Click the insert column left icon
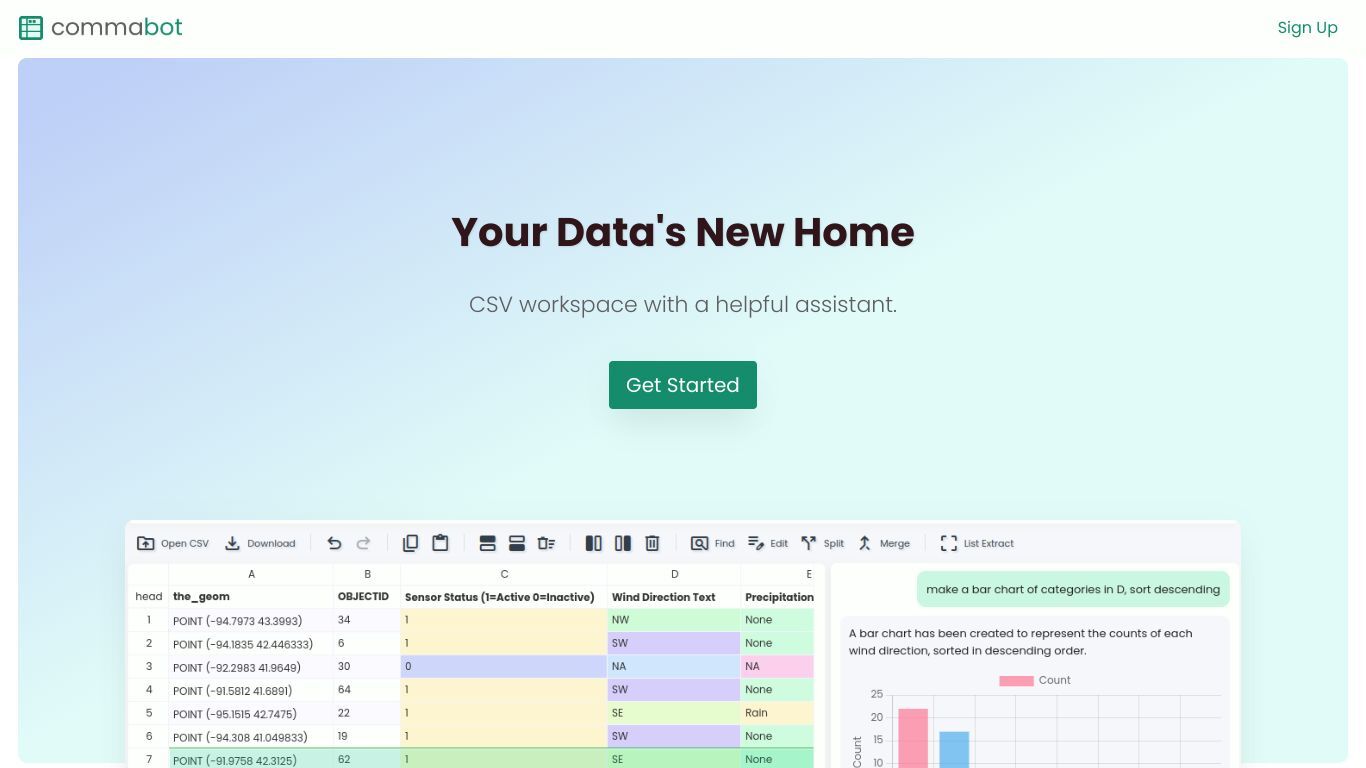Image resolution: width=1366 pixels, height=768 pixels. coord(593,543)
